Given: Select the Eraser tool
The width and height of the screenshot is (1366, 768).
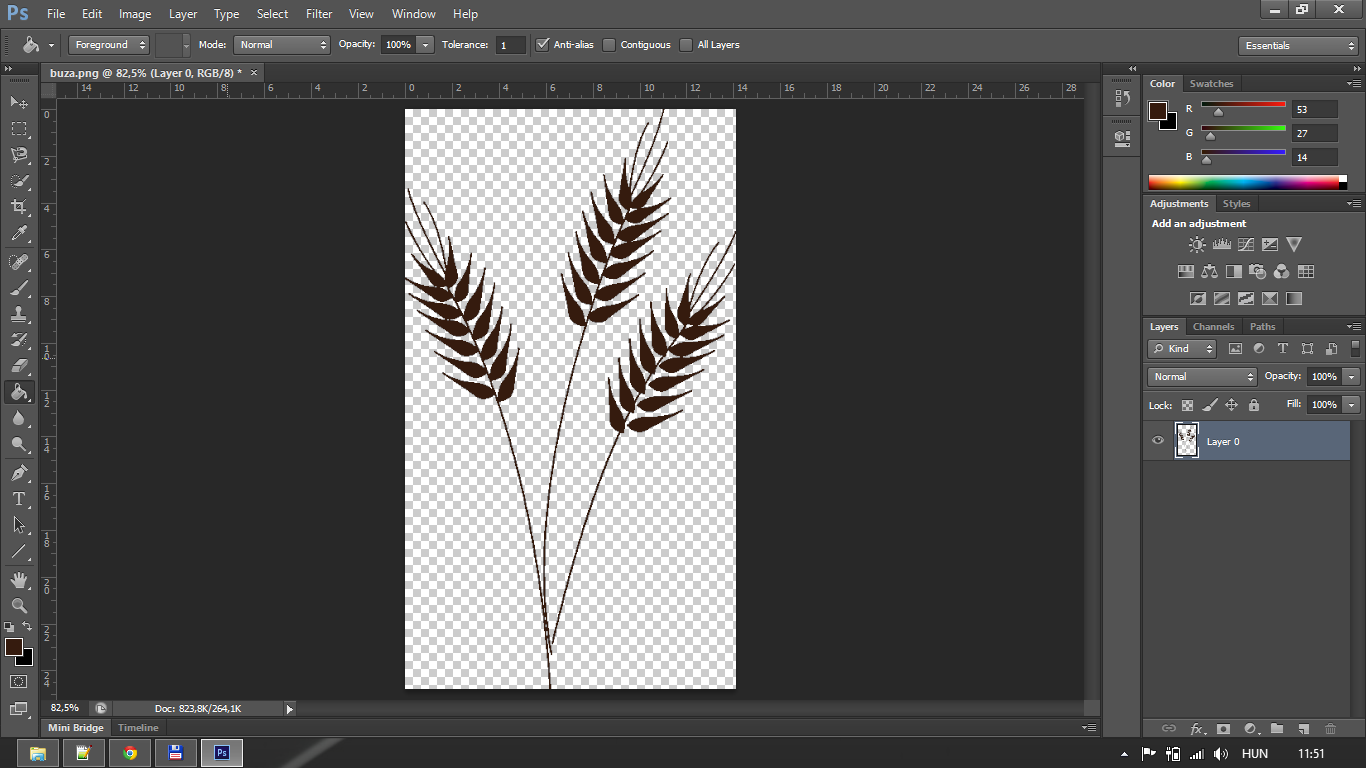Looking at the screenshot, I should click(19, 365).
